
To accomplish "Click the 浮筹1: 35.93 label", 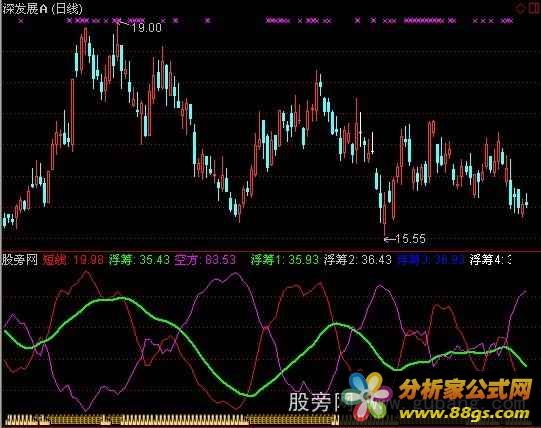I will click(285, 260).
